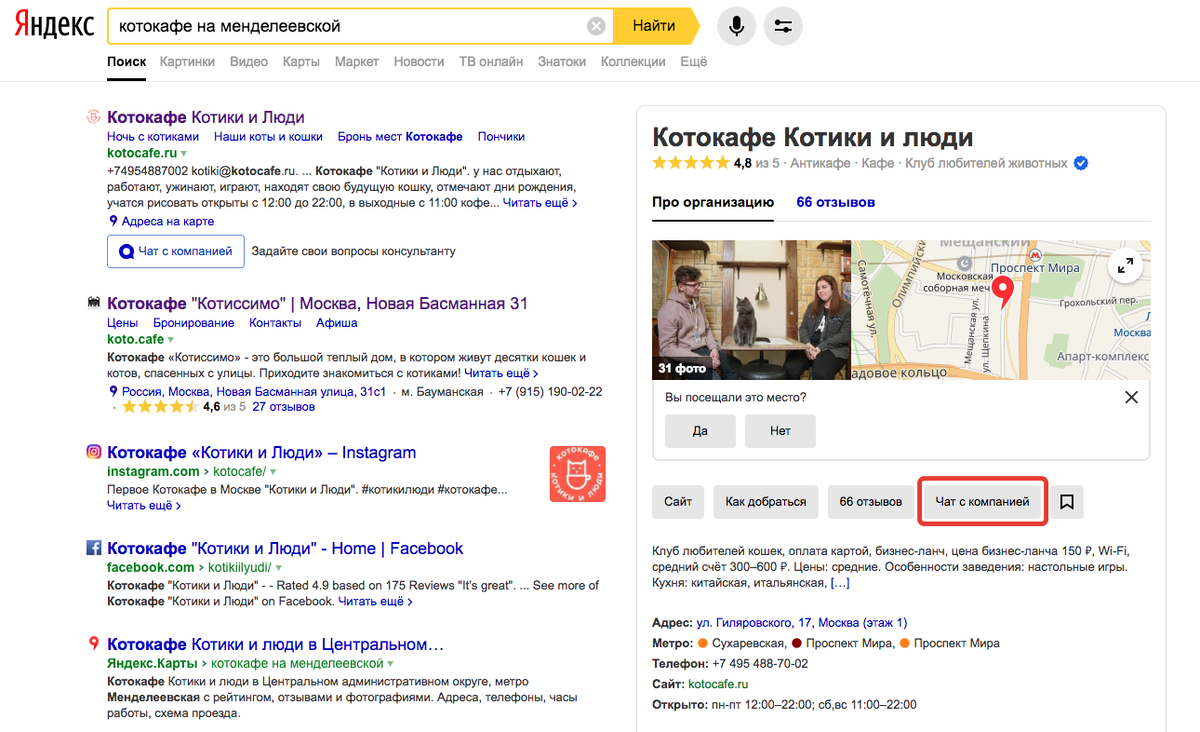
Task: Open search settings sliders icon
Action: (783, 26)
